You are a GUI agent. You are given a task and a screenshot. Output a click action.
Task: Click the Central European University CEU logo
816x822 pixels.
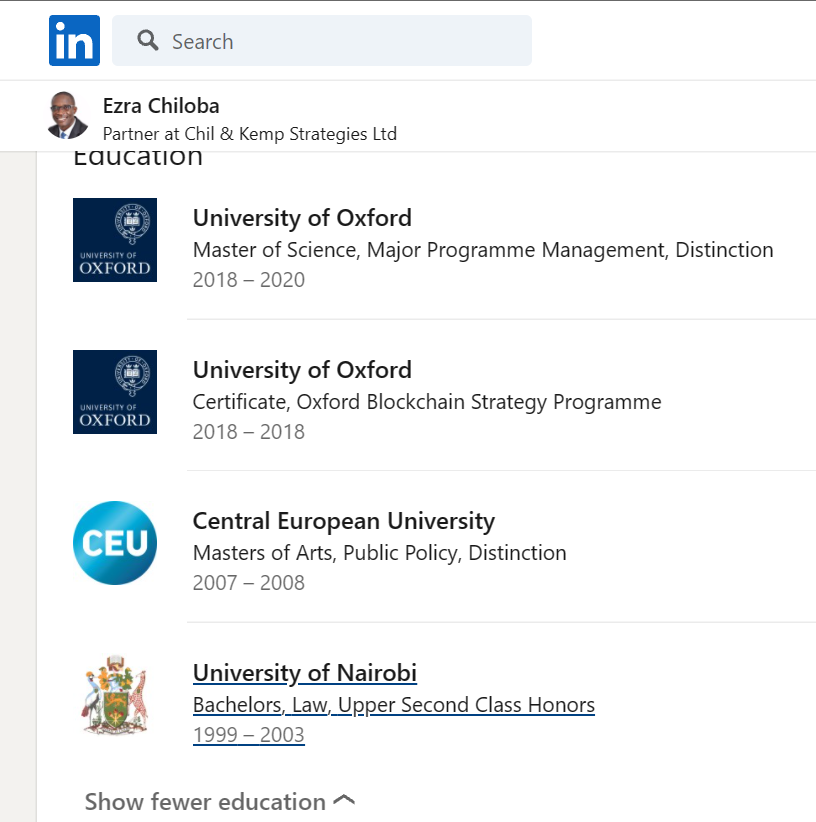coord(115,543)
